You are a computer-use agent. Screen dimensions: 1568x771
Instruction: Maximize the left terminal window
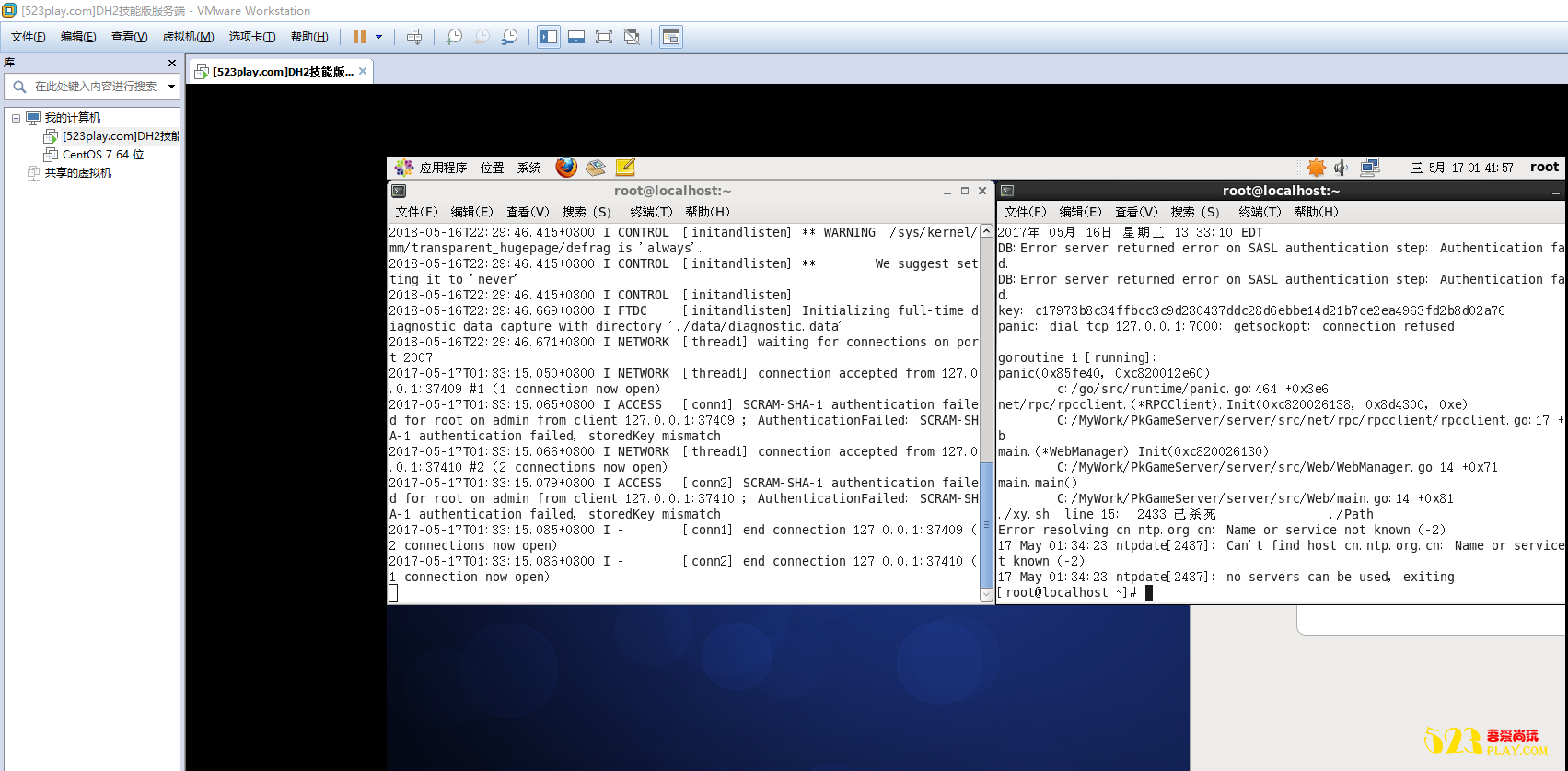[965, 191]
